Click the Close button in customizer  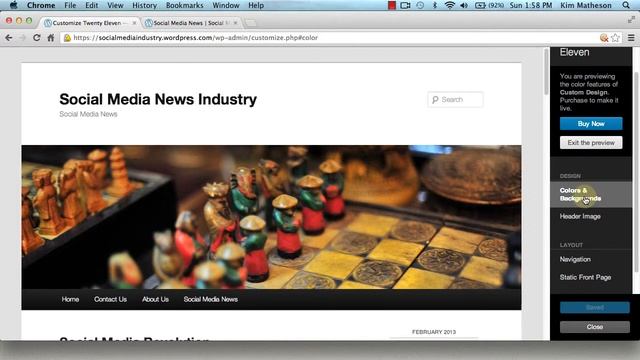[x=595, y=327]
